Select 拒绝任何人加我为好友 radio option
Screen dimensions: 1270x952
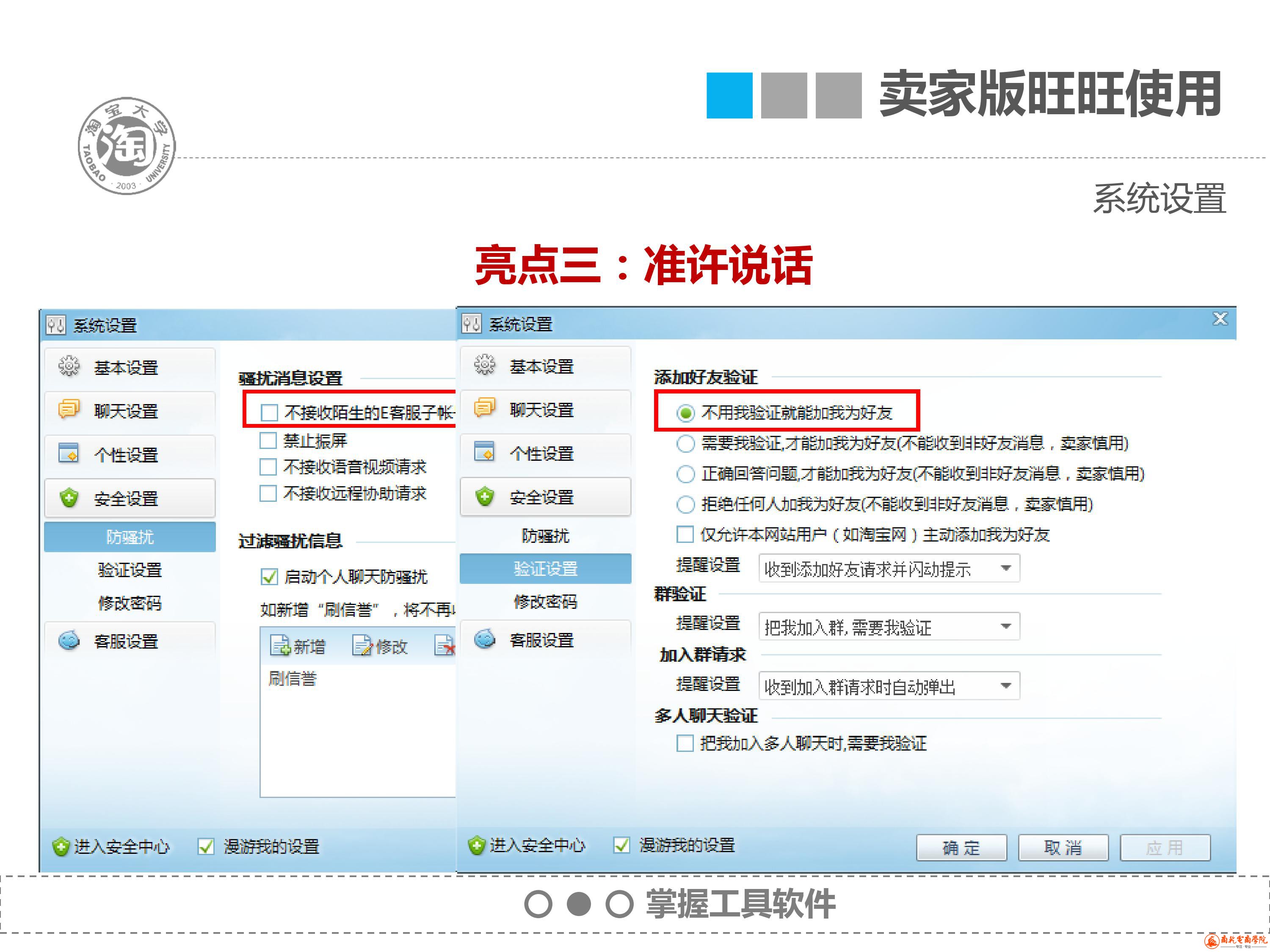tap(685, 504)
